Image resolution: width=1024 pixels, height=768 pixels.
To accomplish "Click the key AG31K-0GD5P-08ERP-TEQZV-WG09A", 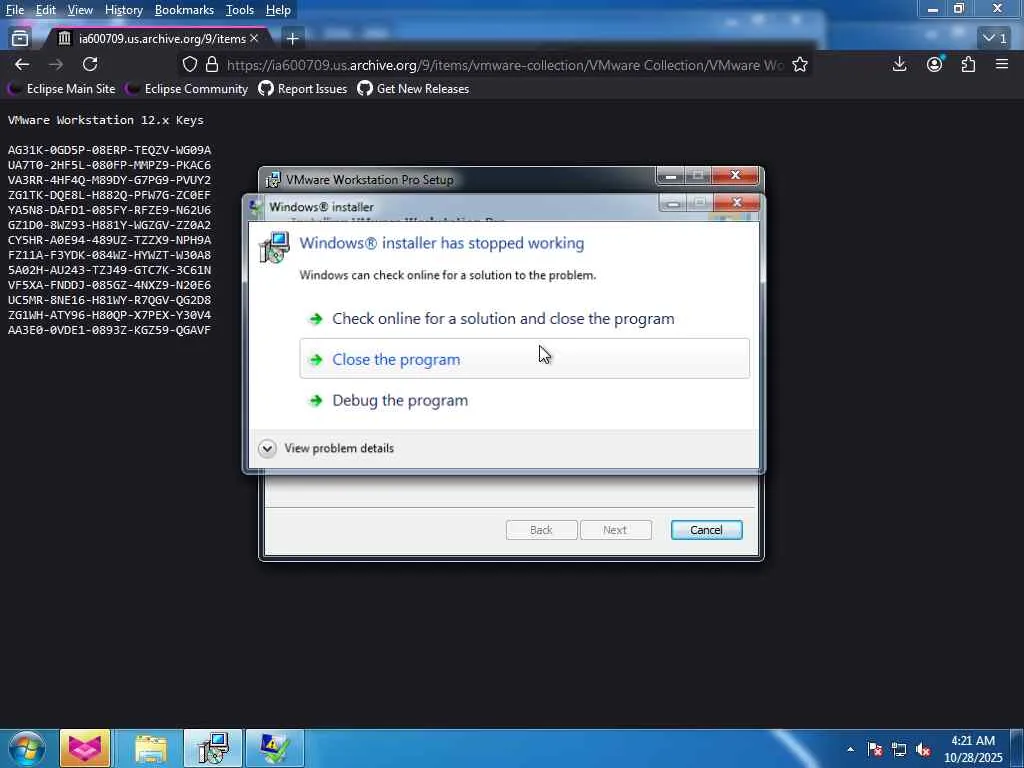I will click(110, 150).
